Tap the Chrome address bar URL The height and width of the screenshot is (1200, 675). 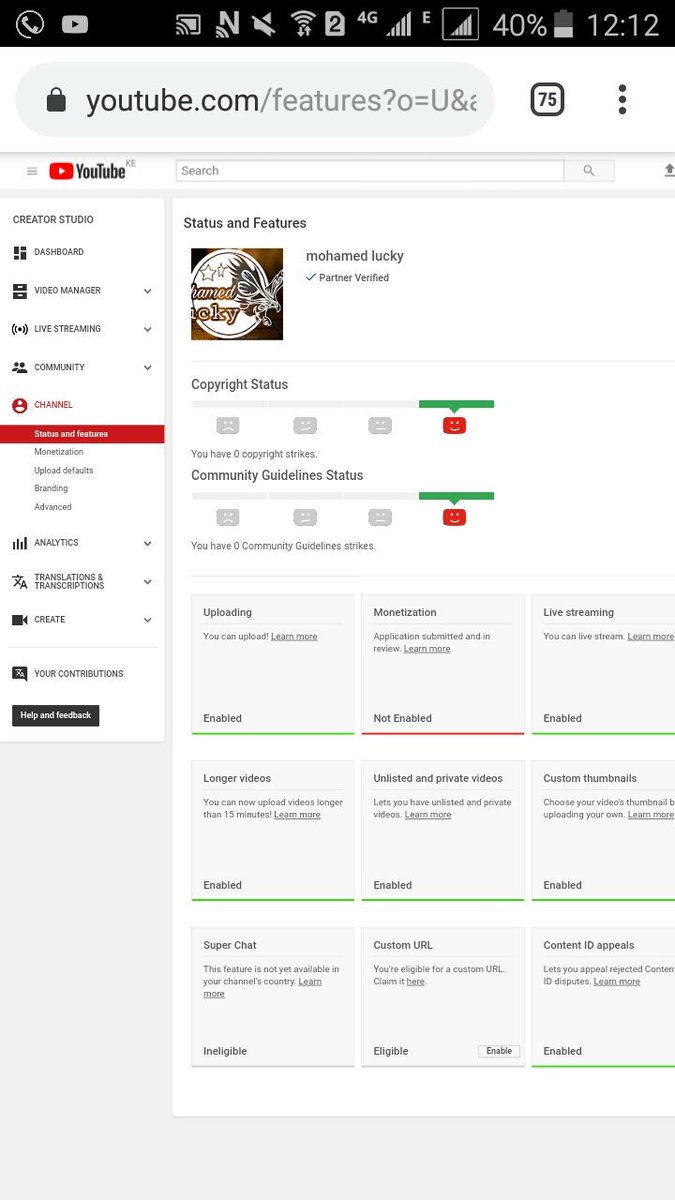tap(280, 100)
